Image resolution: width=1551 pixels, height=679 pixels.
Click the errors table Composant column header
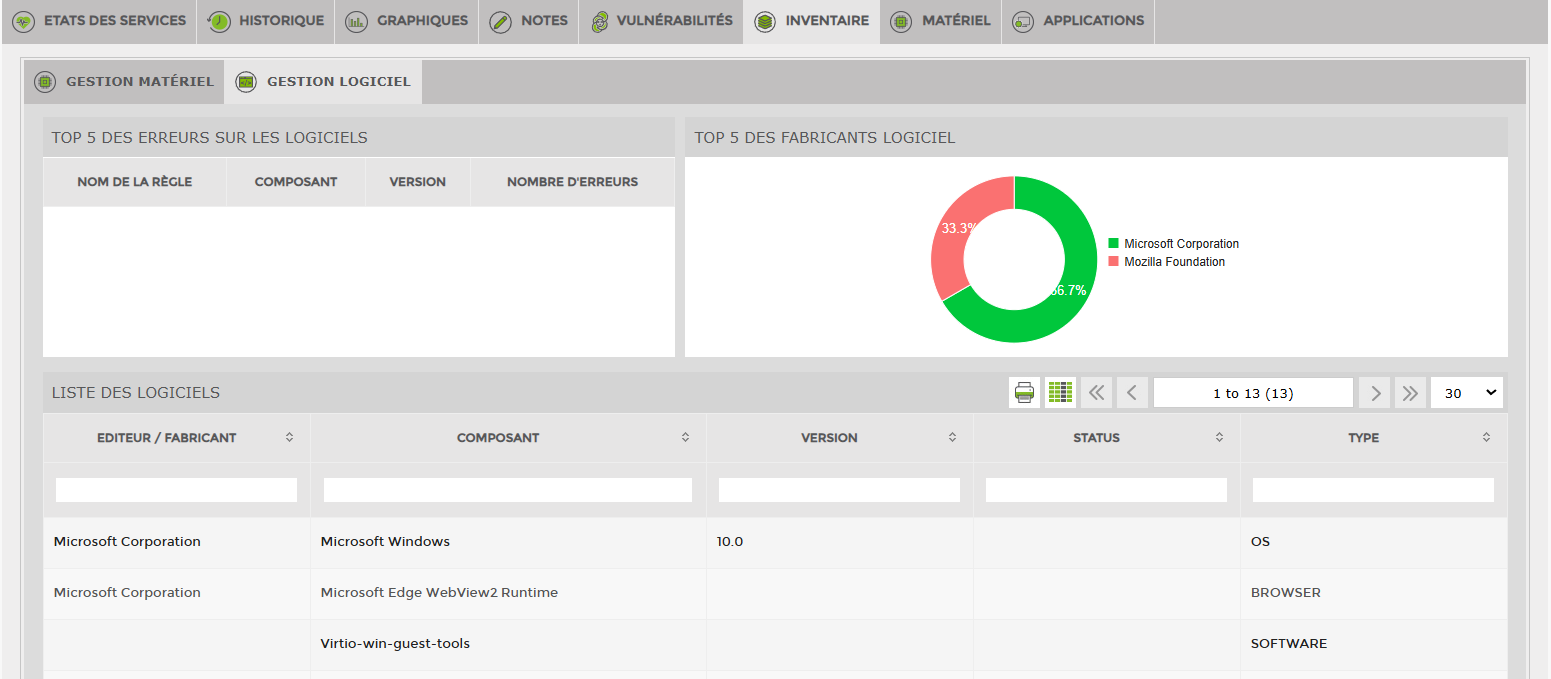click(296, 182)
